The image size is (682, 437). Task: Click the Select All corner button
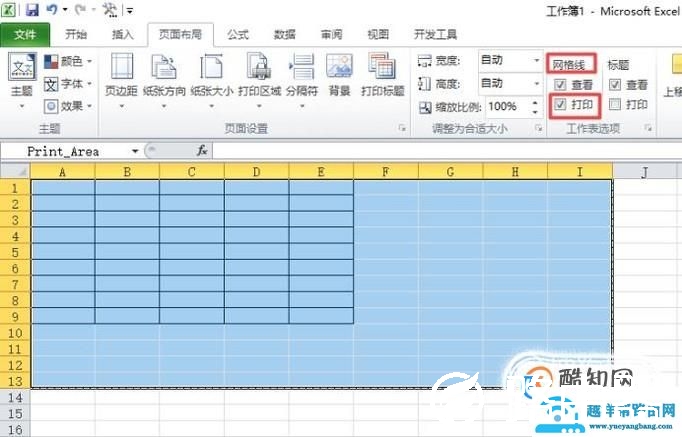(15, 172)
